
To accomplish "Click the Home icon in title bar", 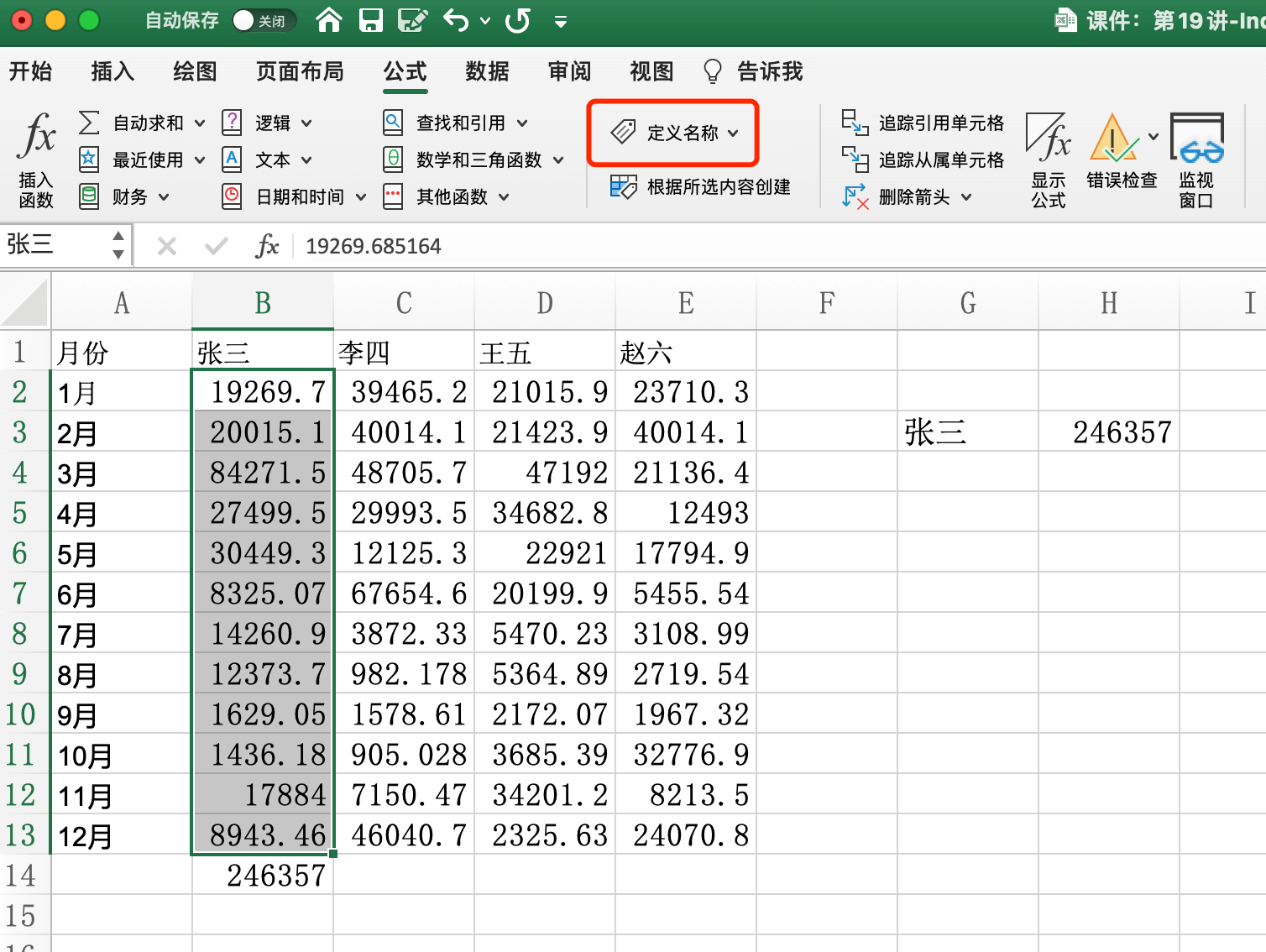I will [329, 19].
